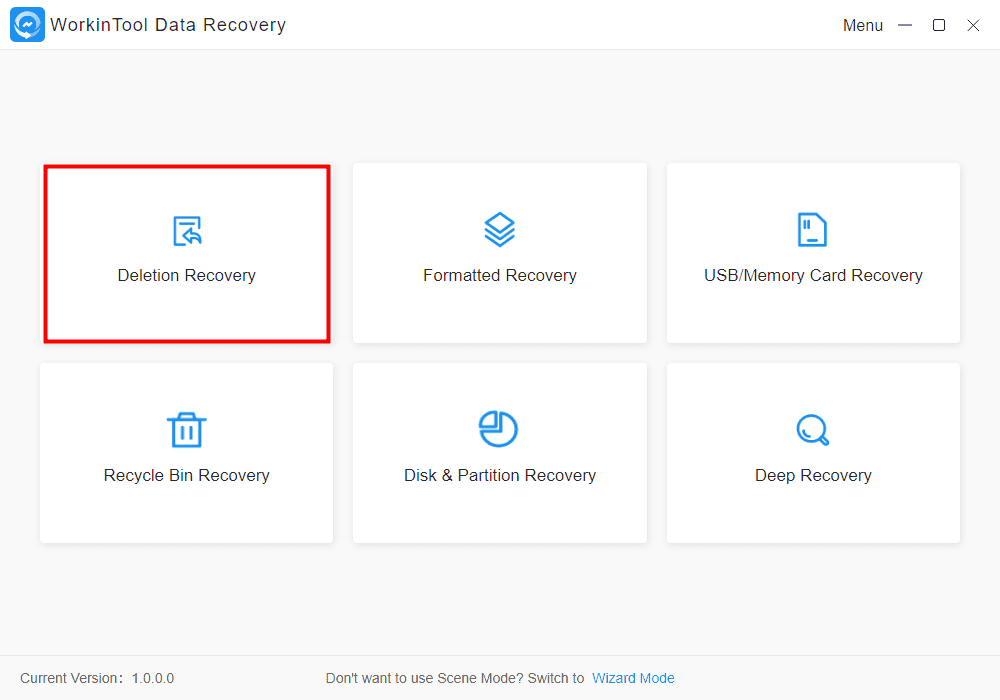The height and width of the screenshot is (700, 1000).
Task: Select the Recycle Bin Recovery label
Action: click(x=187, y=476)
